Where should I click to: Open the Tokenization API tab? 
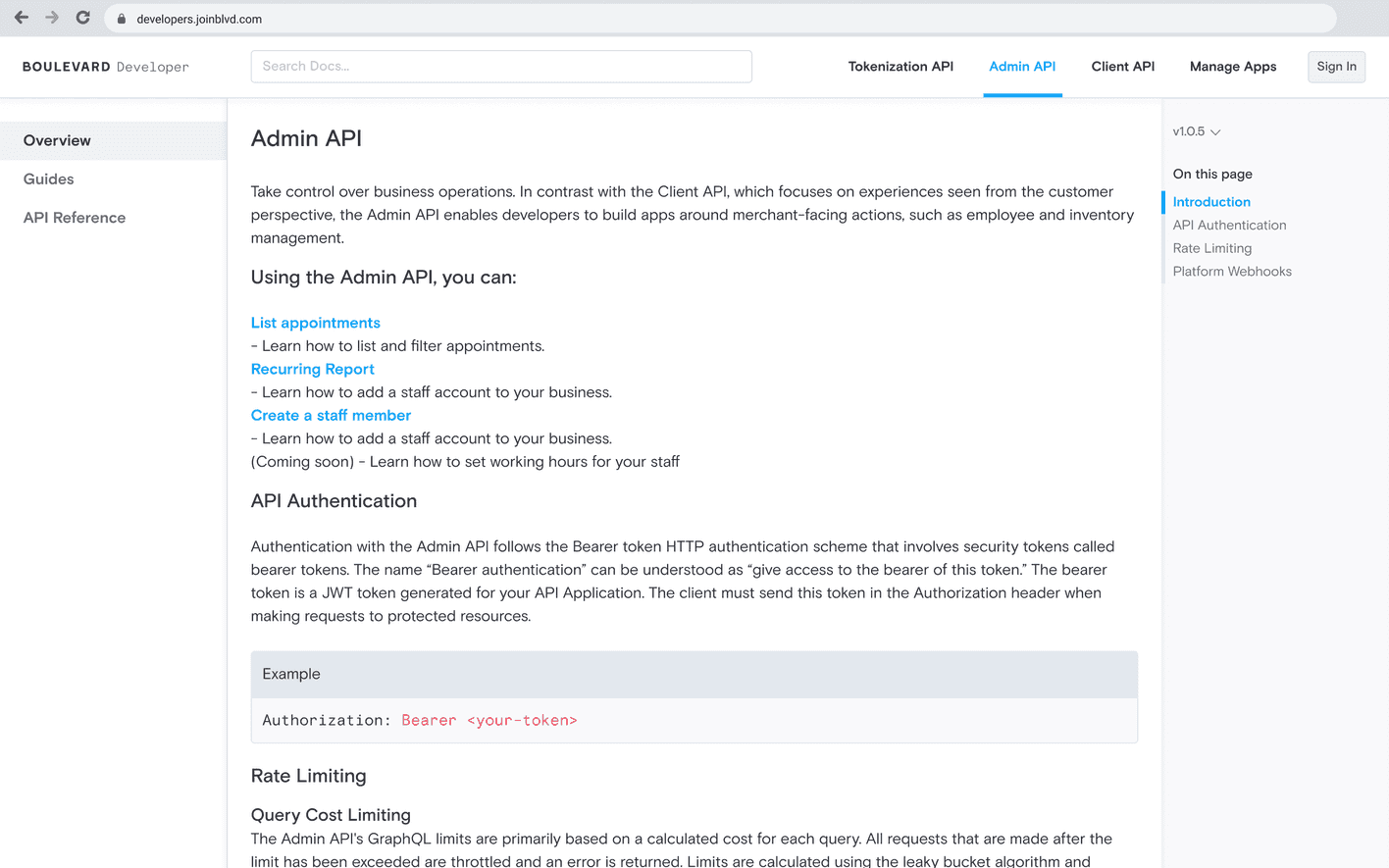pos(900,67)
